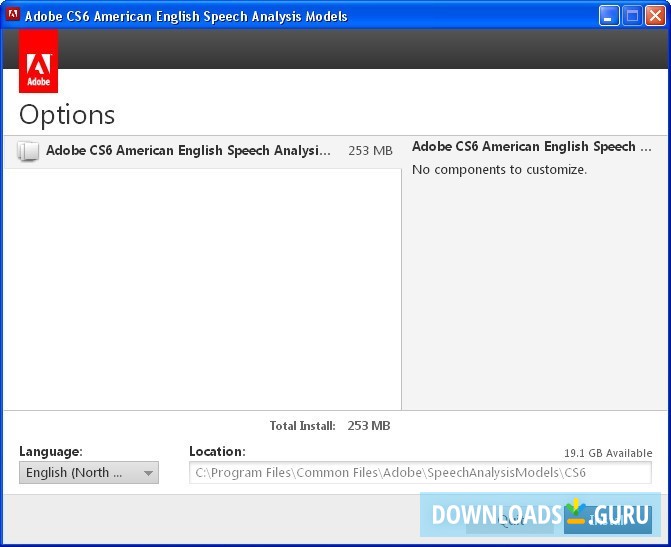Click the Options heading
The image size is (671, 547).
tap(67, 115)
